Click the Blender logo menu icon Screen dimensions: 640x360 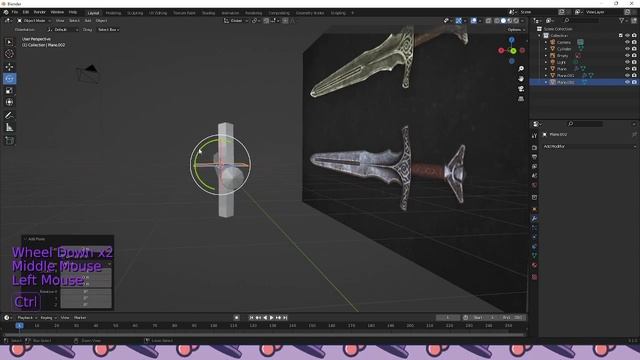pos(6,12)
